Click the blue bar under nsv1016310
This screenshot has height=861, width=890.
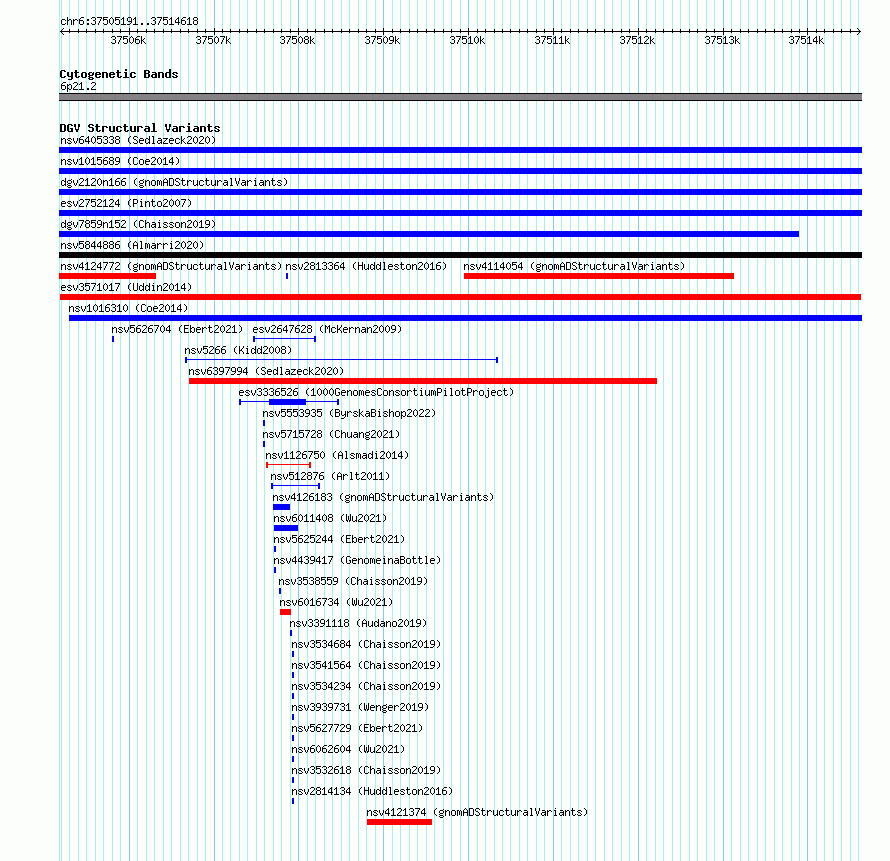pyautogui.click(x=465, y=318)
